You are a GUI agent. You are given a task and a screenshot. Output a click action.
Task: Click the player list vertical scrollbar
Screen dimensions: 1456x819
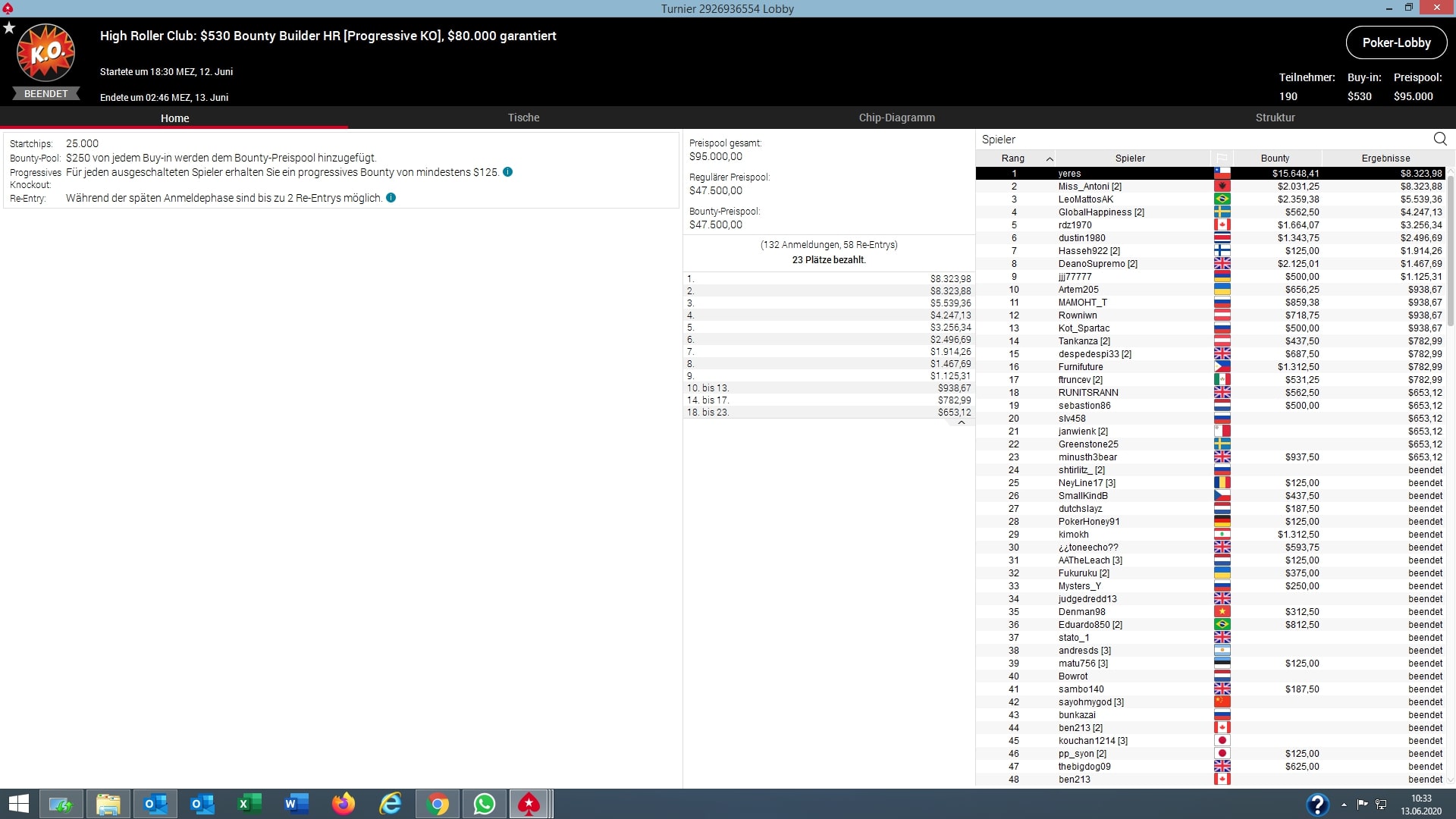(x=1450, y=250)
